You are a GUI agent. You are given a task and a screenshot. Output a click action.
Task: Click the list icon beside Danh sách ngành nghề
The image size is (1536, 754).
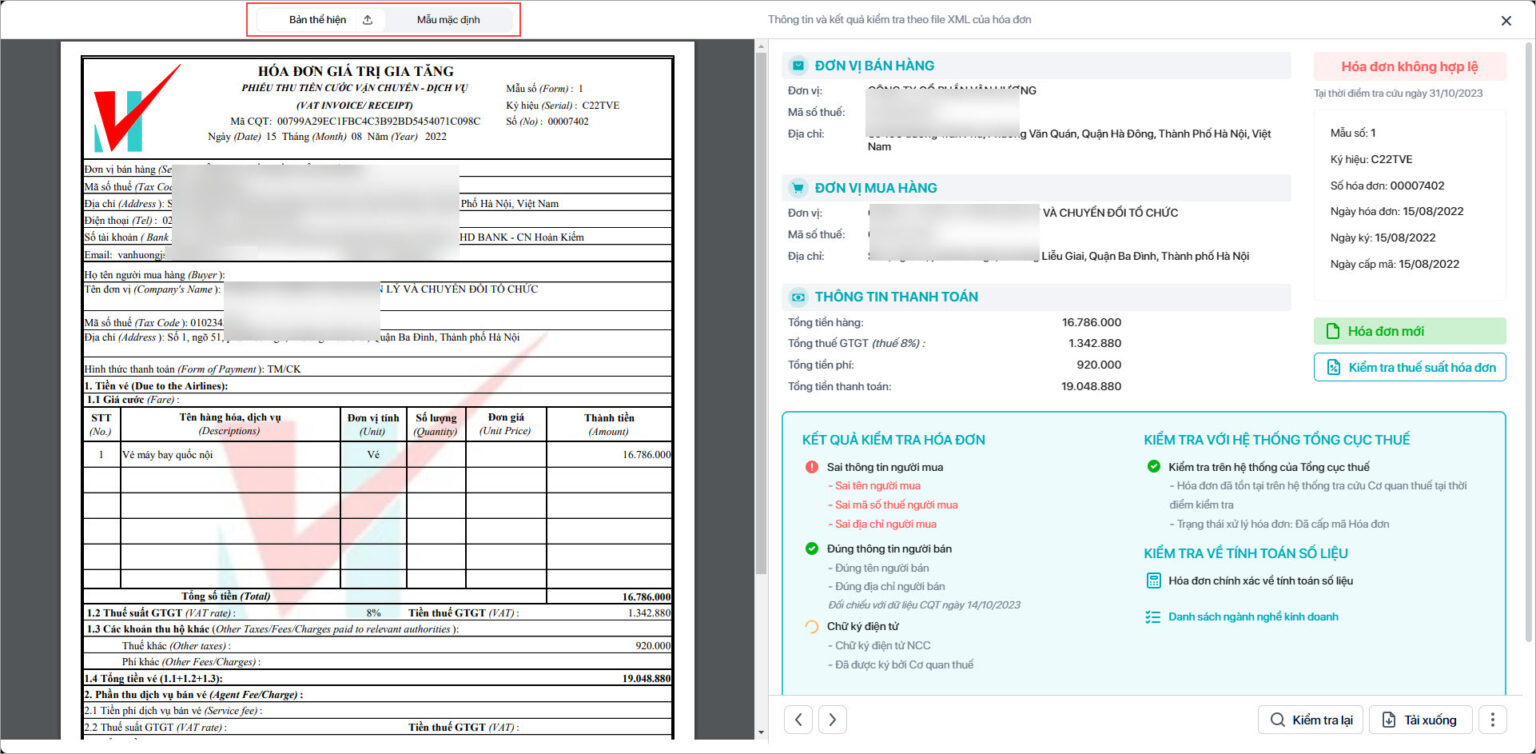point(1153,617)
